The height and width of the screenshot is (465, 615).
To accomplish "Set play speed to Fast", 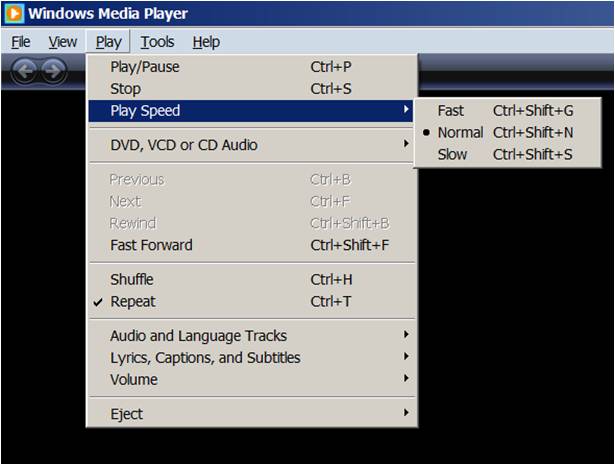I will click(x=451, y=110).
